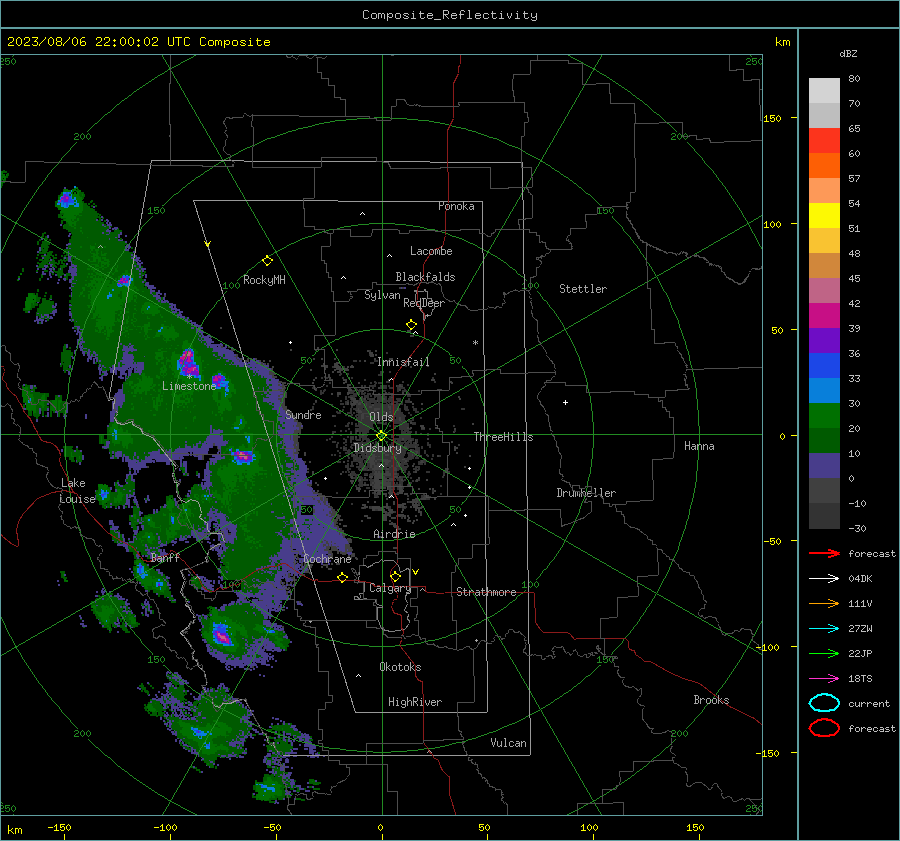Image resolution: width=900 pixels, height=841 pixels.
Task: Click the Hanna label
Action: [x=699, y=446]
